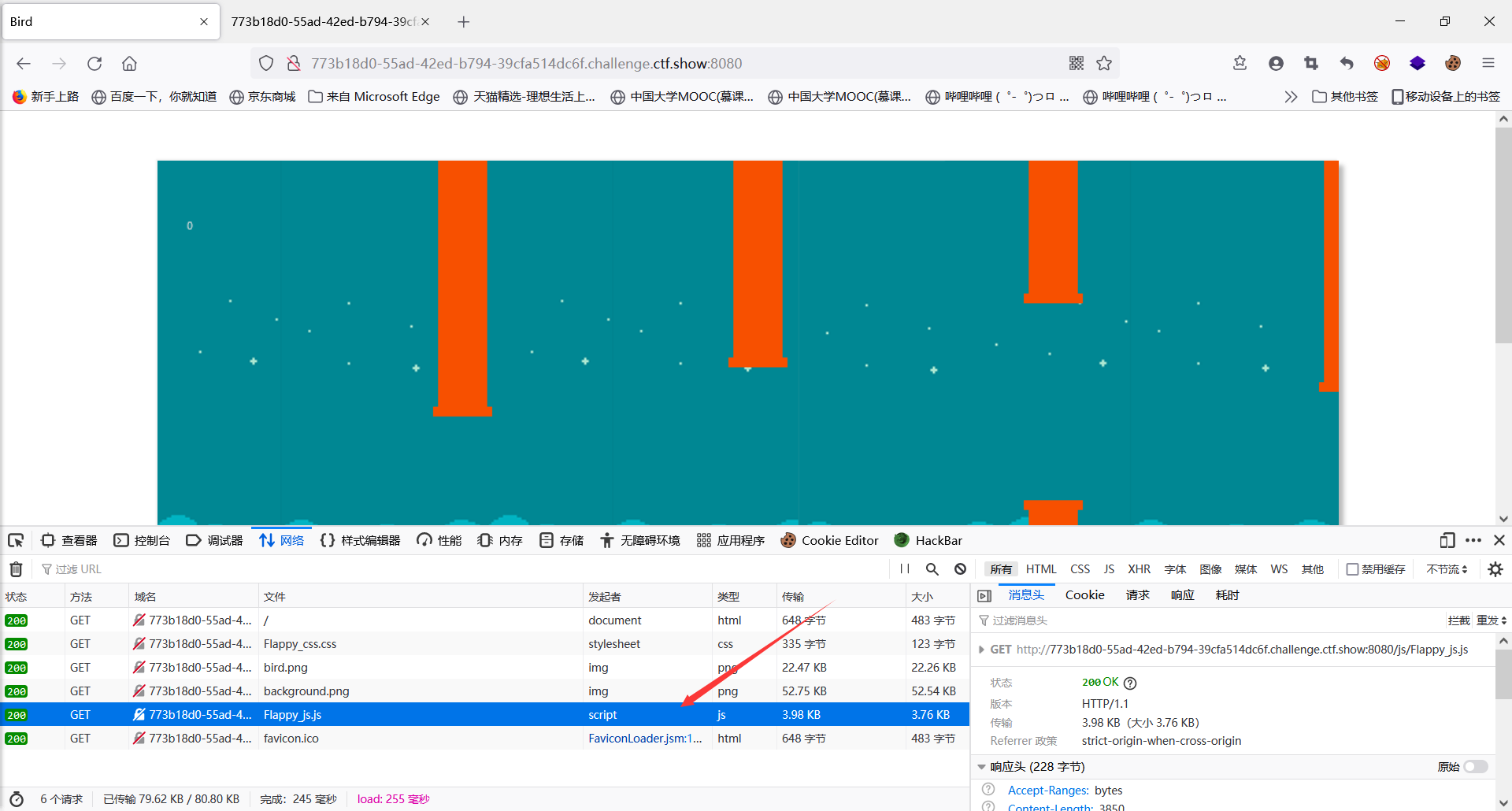Toggle the devtools responsive design mode icon
The height and width of the screenshot is (811, 1512).
coord(1447,541)
